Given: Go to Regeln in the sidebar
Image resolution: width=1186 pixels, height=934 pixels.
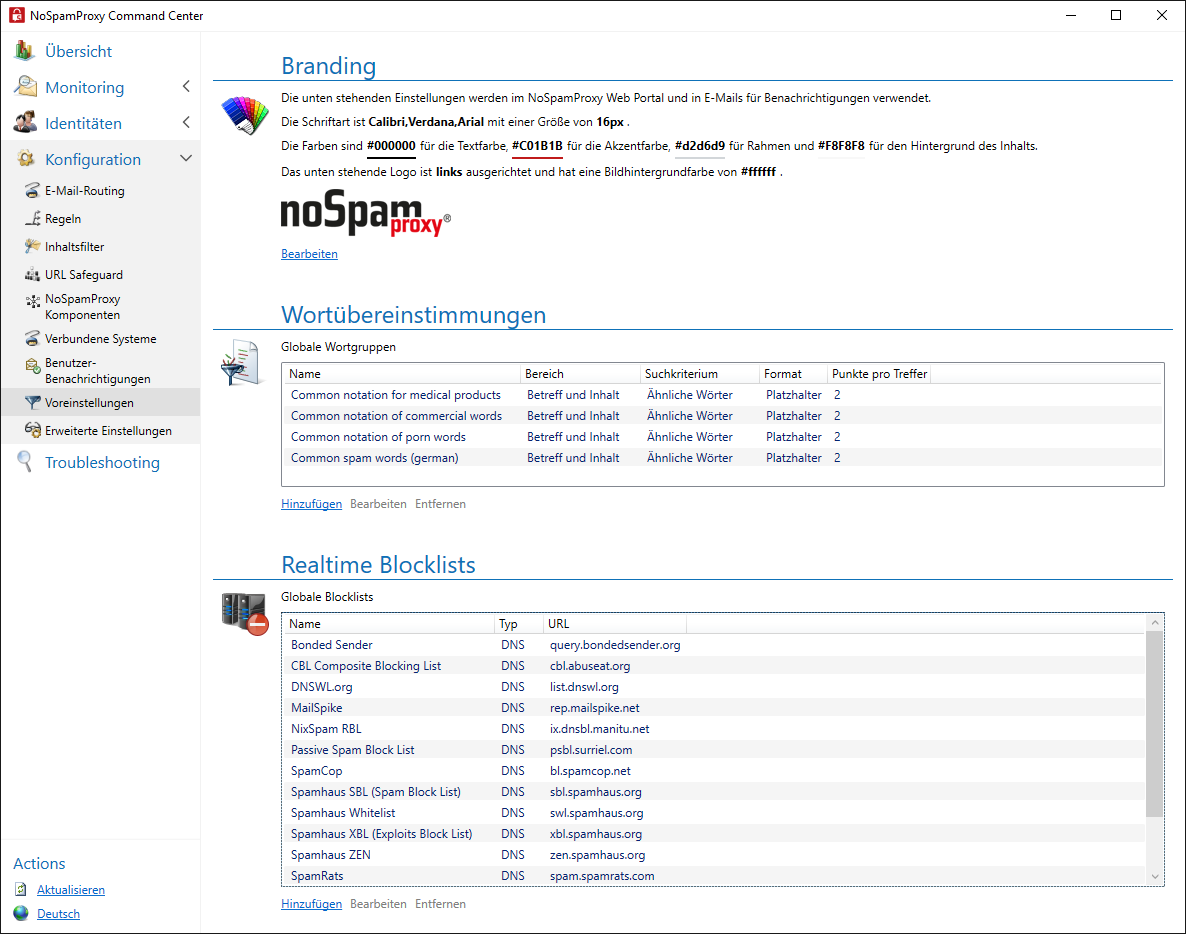Looking at the screenshot, I should point(63,219).
